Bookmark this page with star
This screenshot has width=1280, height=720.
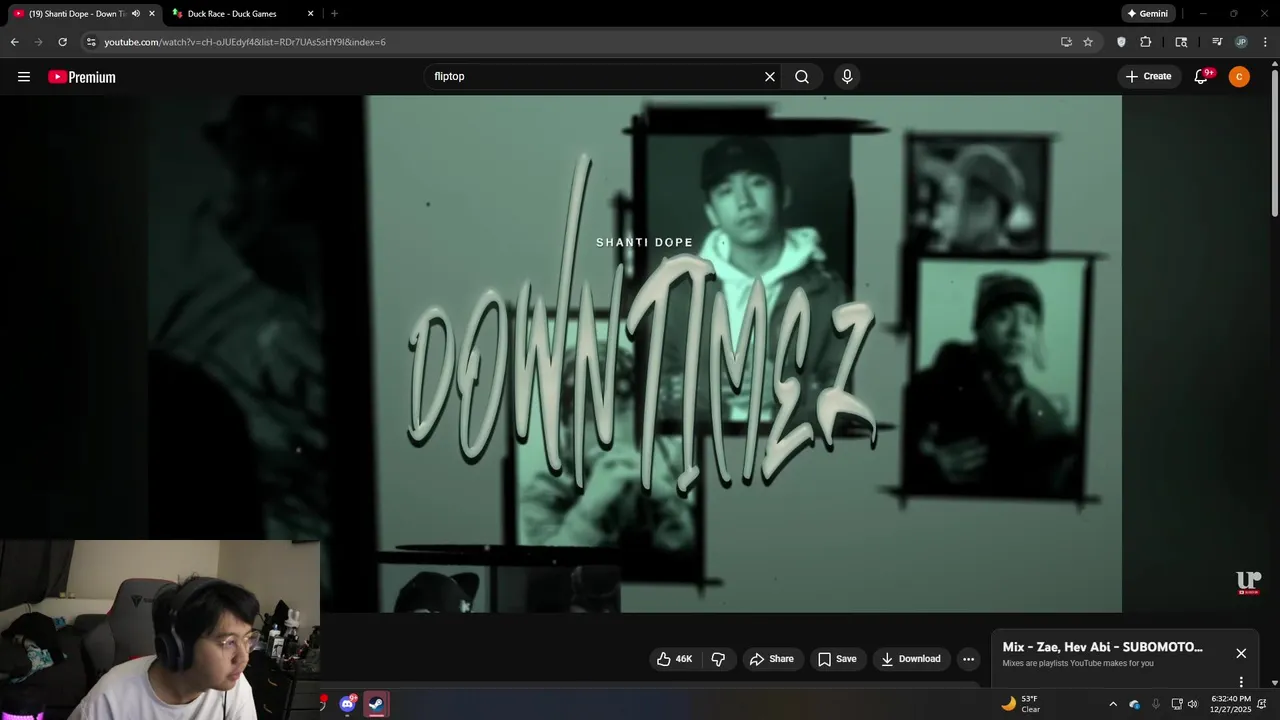[x=1088, y=42]
